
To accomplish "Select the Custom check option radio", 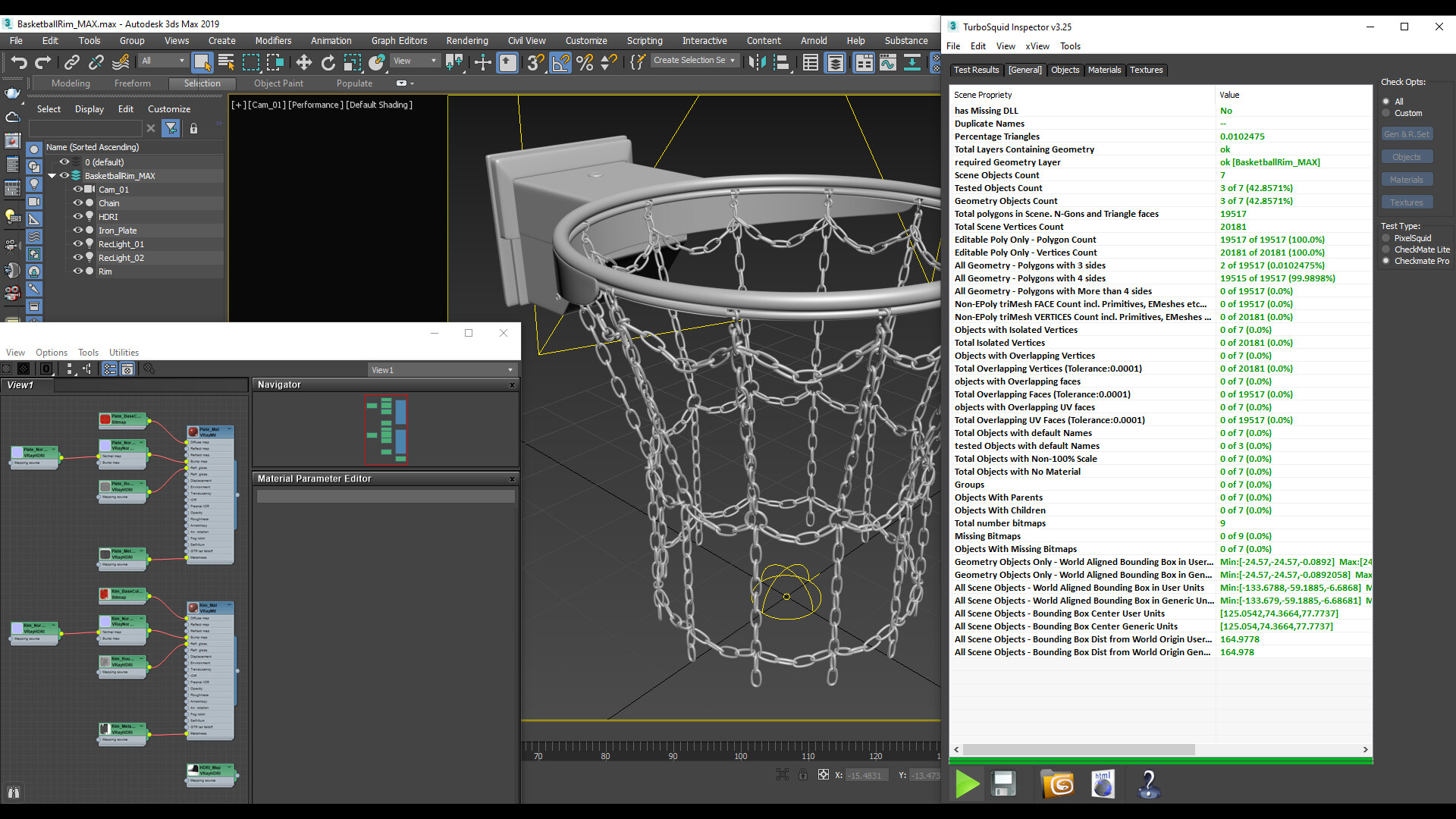I will click(1386, 113).
